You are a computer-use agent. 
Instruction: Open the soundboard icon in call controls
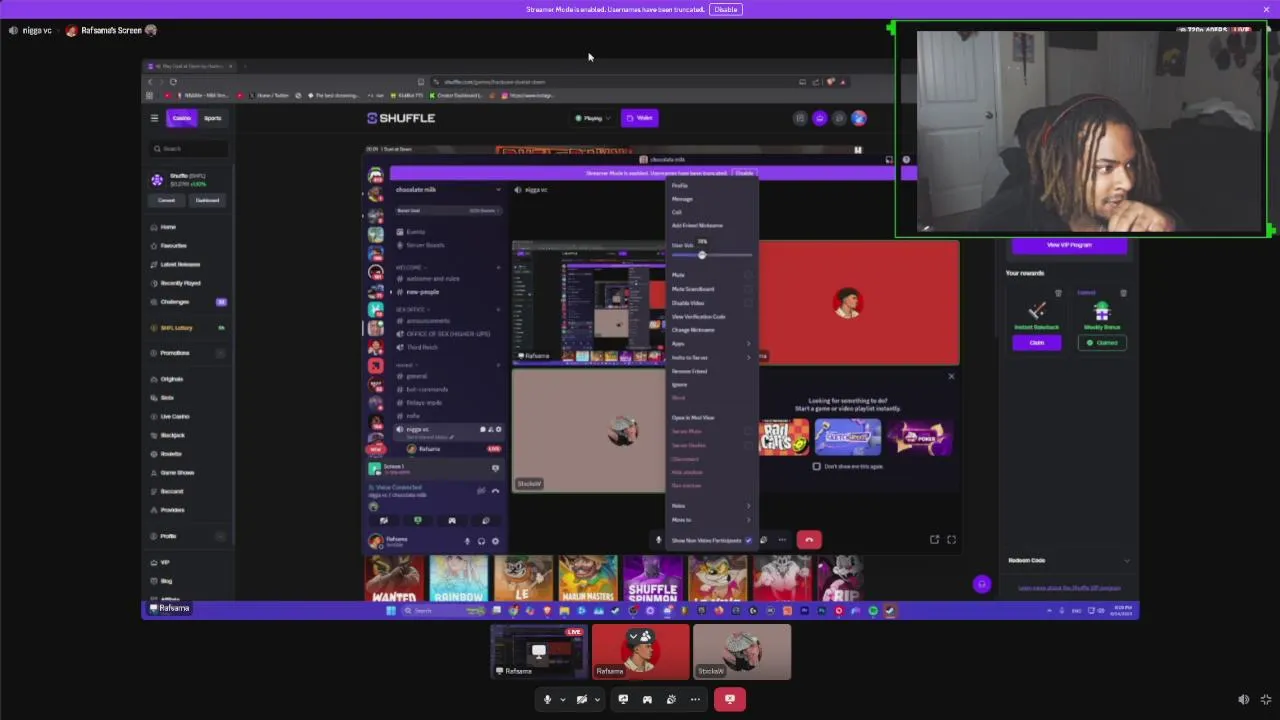coord(671,699)
